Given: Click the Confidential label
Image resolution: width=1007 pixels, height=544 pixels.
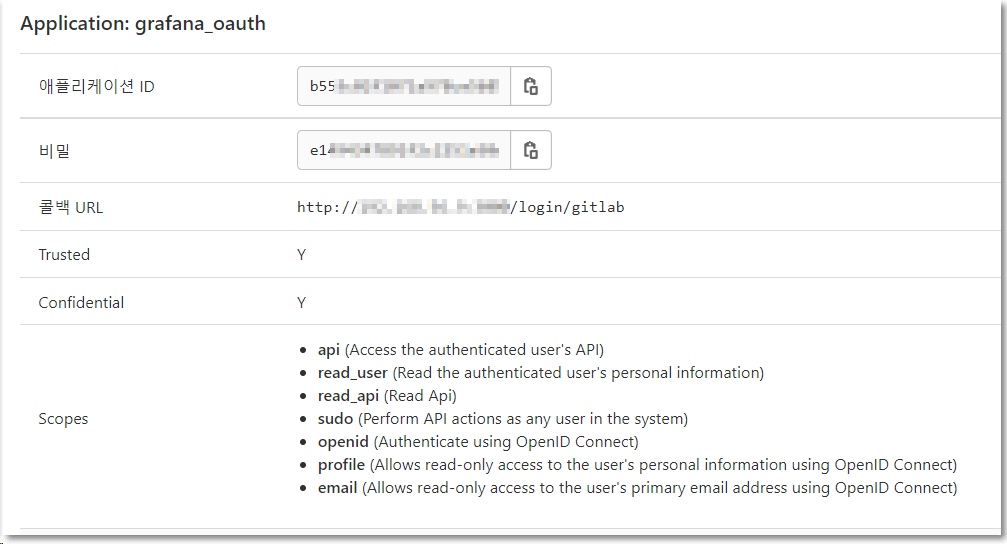Looking at the screenshot, I should click(81, 303).
